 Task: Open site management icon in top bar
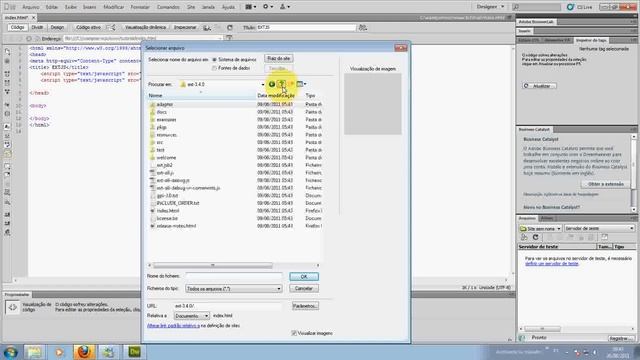285,7
